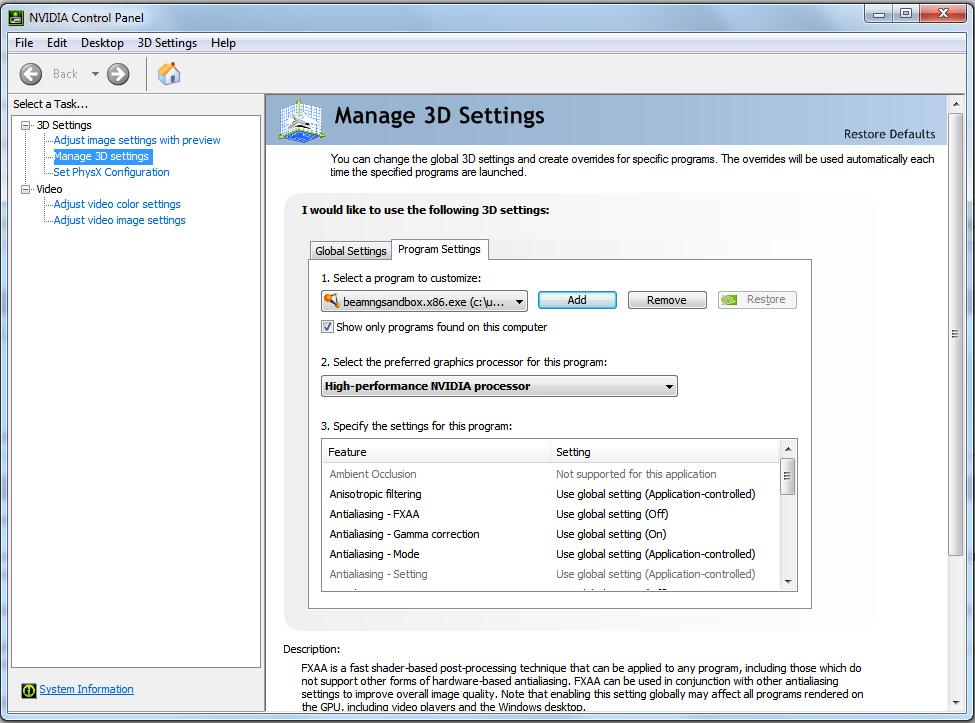Open the Help menu
Image resolution: width=975 pixels, height=723 pixels.
click(x=223, y=43)
